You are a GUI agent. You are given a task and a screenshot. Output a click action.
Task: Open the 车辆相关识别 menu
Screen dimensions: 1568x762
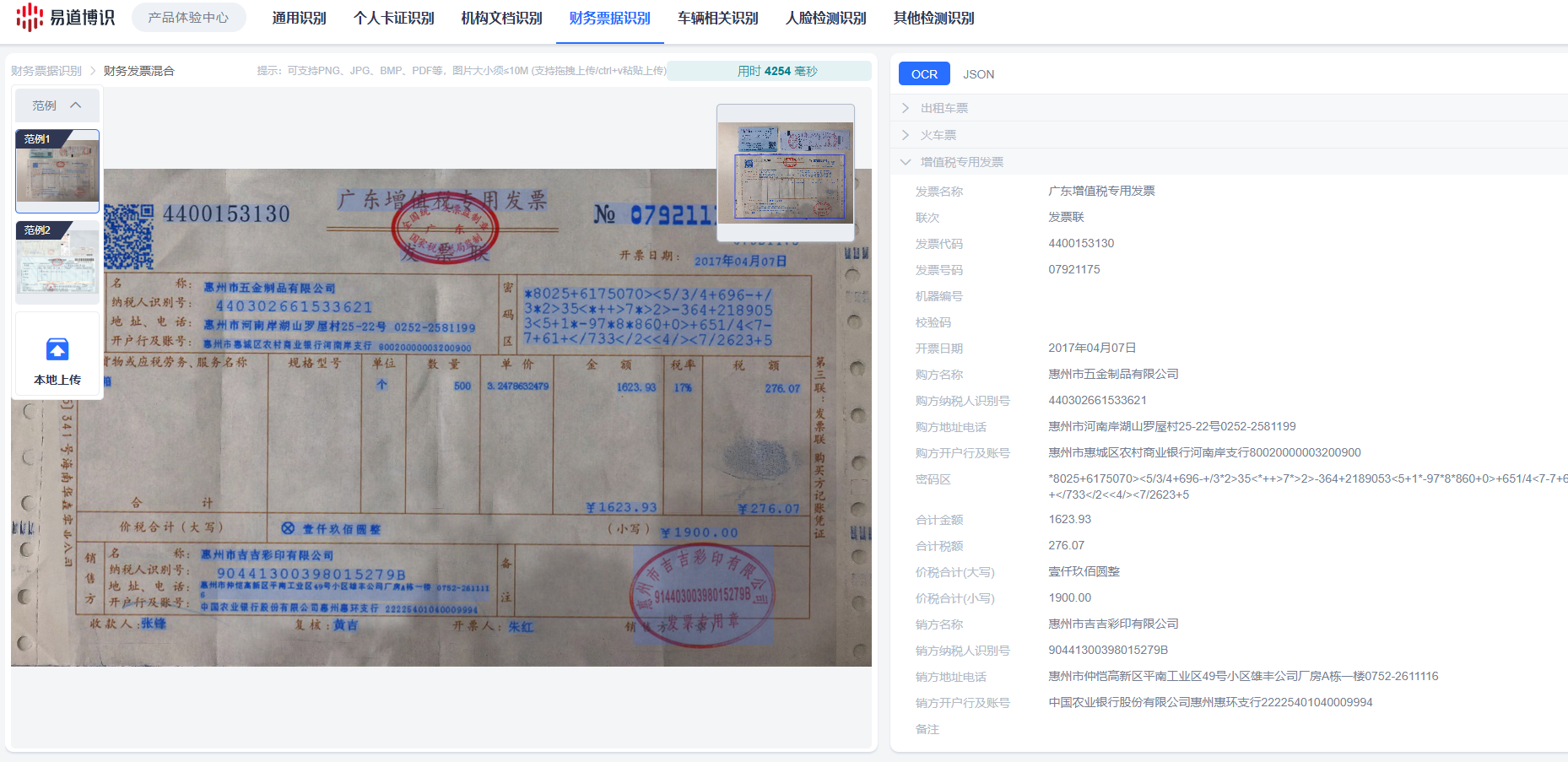coord(717,18)
